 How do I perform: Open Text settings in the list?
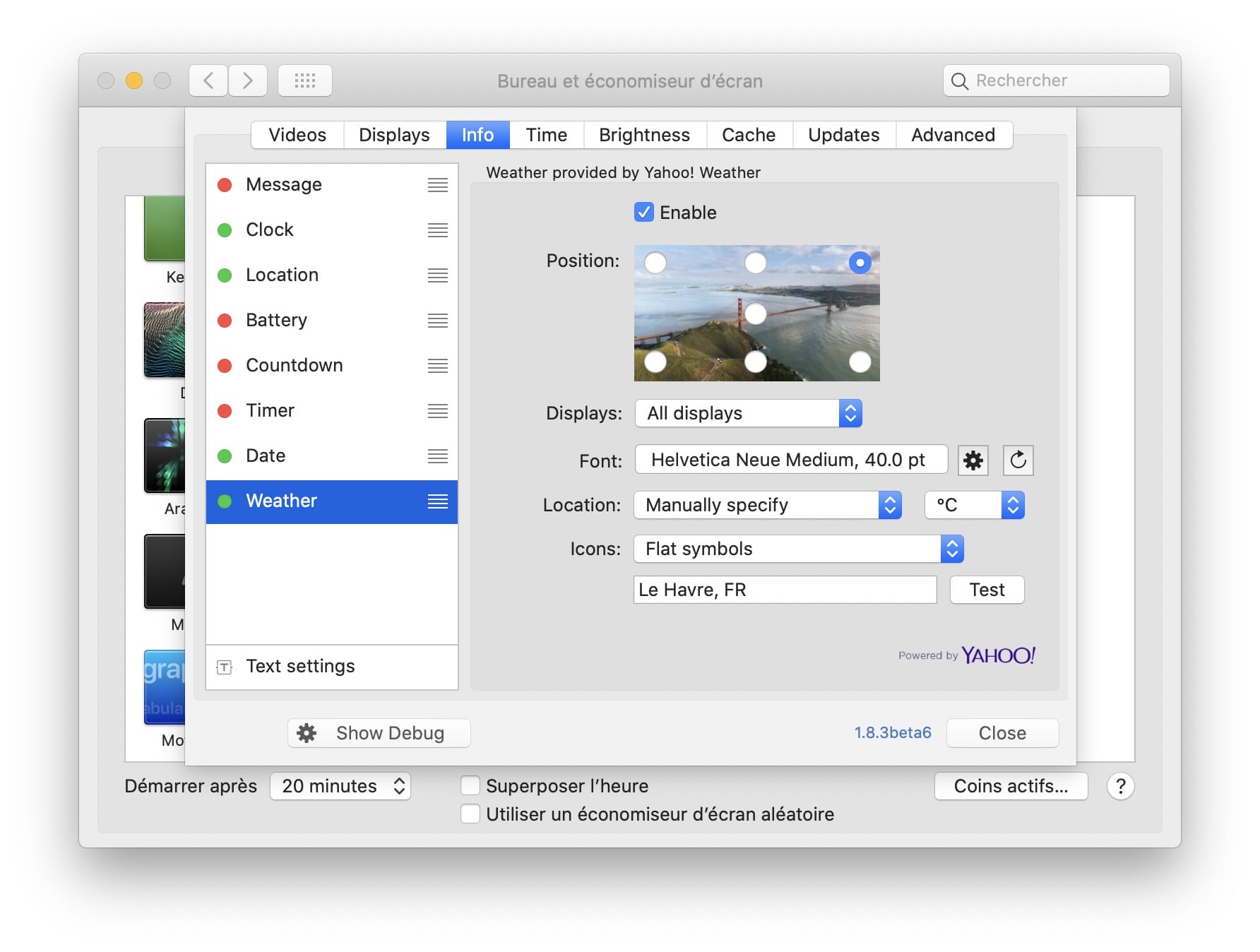(332, 667)
